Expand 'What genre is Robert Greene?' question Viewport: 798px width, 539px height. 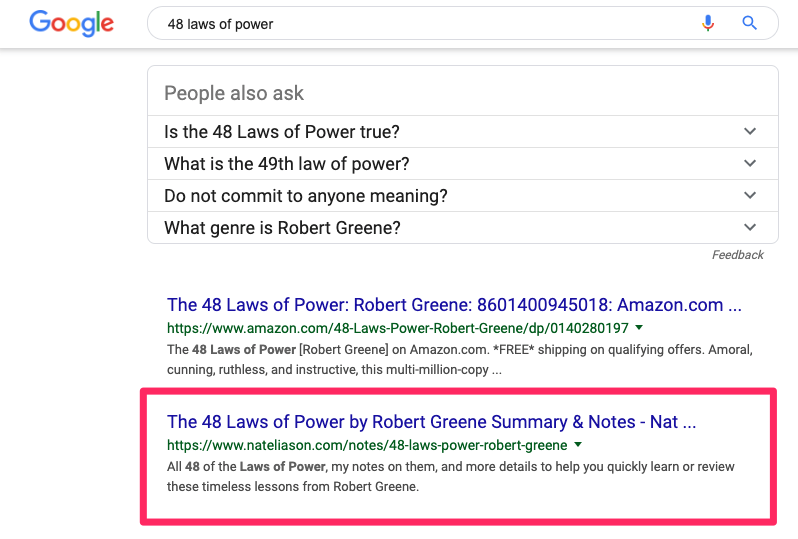click(463, 228)
